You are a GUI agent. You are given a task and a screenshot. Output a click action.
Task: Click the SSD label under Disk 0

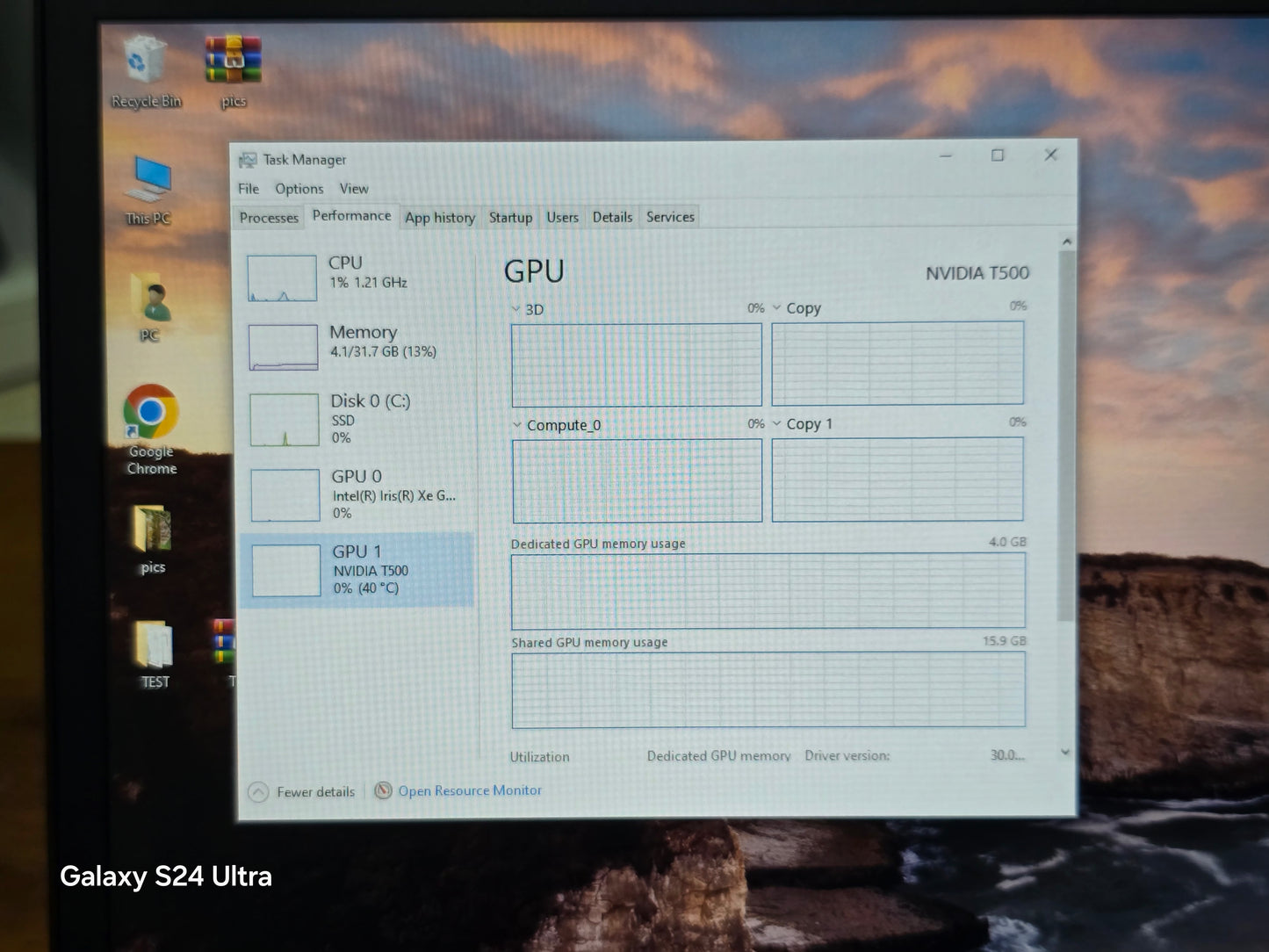[x=343, y=421]
